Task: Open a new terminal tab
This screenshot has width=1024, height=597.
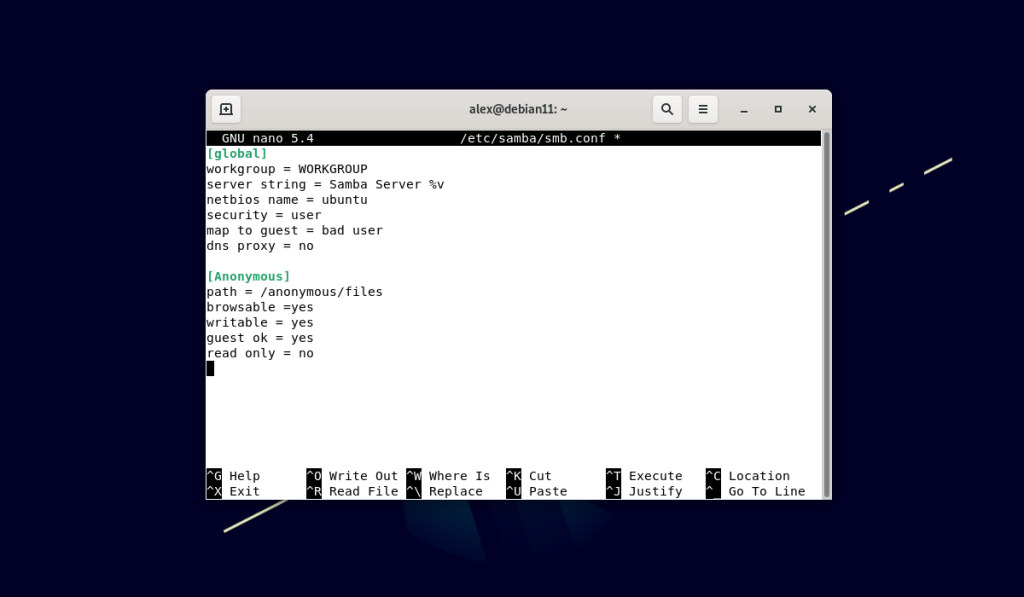Action: (x=225, y=109)
